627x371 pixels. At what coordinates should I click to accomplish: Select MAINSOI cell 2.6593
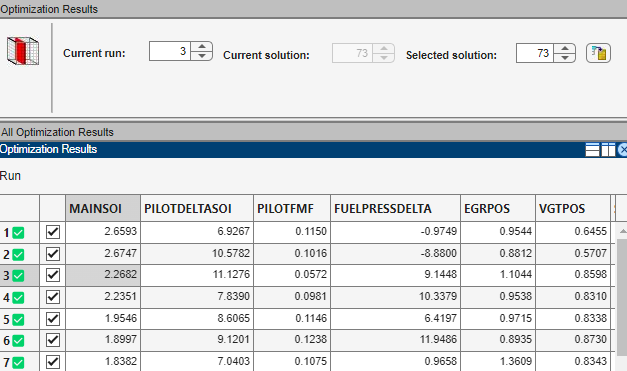pos(103,232)
